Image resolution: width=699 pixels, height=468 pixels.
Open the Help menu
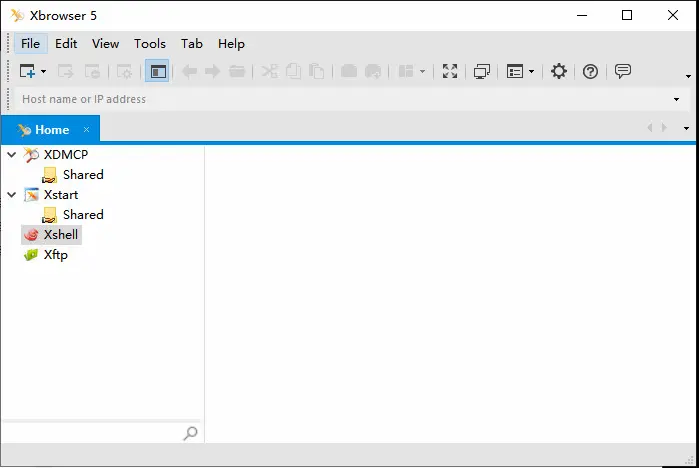coord(231,44)
